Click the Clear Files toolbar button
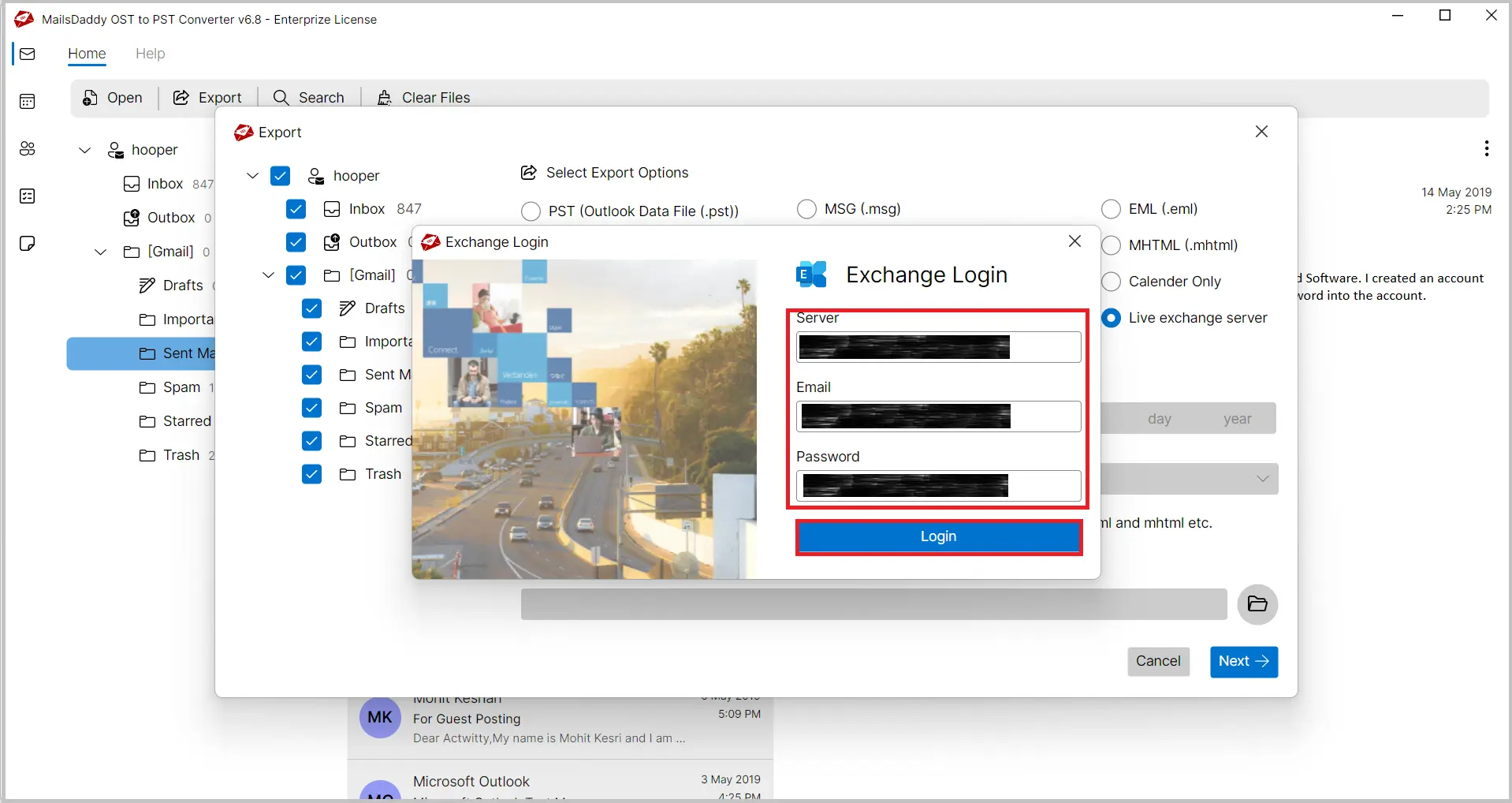1512x803 pixels. (x=423, y=97)
